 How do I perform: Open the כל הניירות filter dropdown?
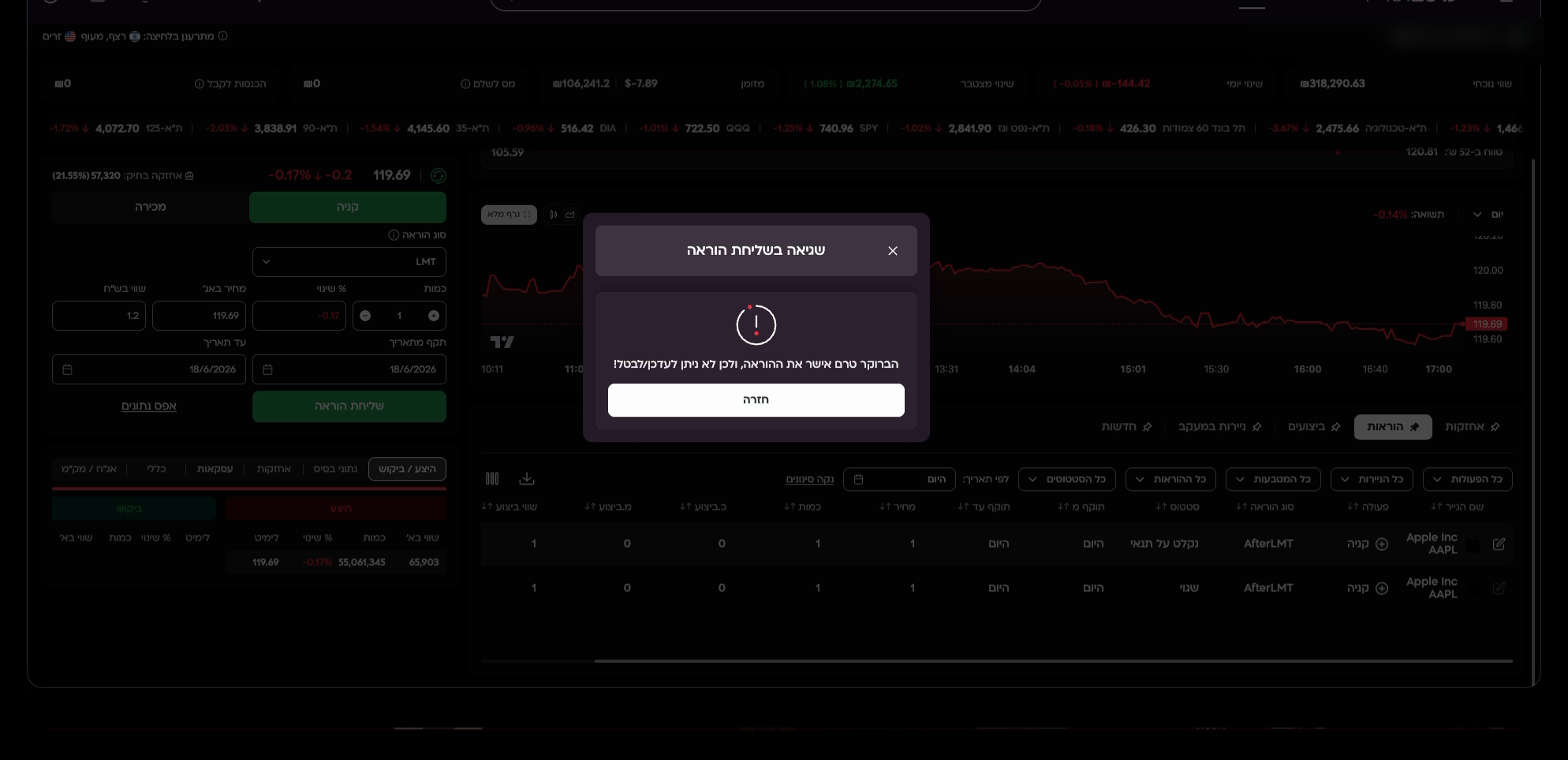(1372, 479)
